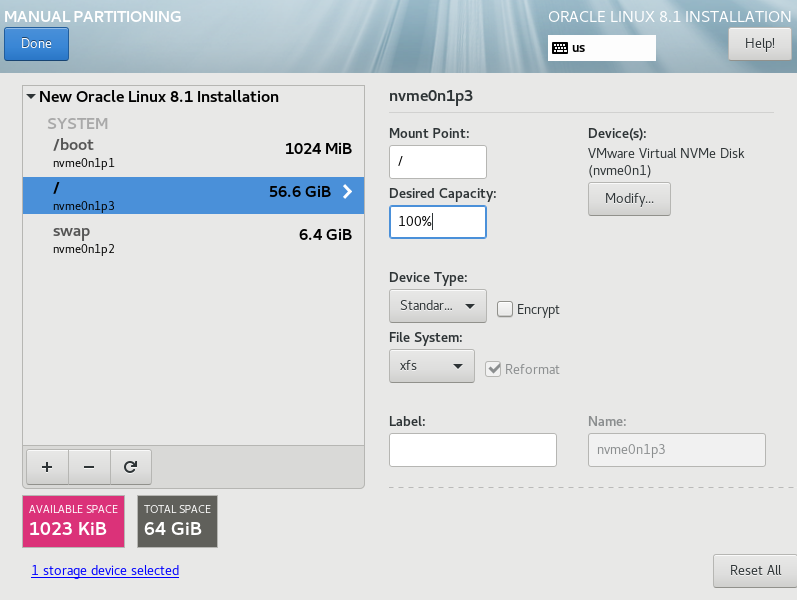The height and width of the screenshot is (600, 797).
Task: Click the 1024 MiB size text
Action: tap(318, 148)
